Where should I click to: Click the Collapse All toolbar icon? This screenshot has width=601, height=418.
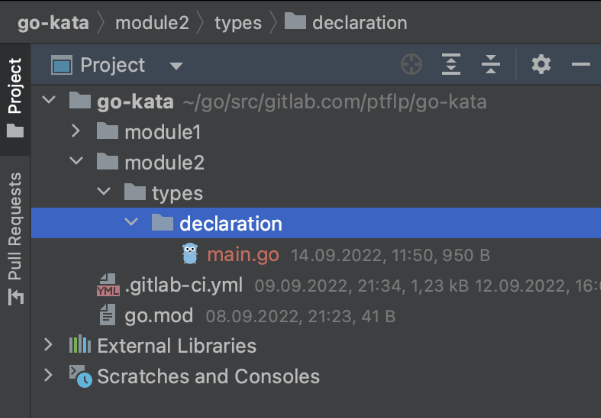point(490,65)
